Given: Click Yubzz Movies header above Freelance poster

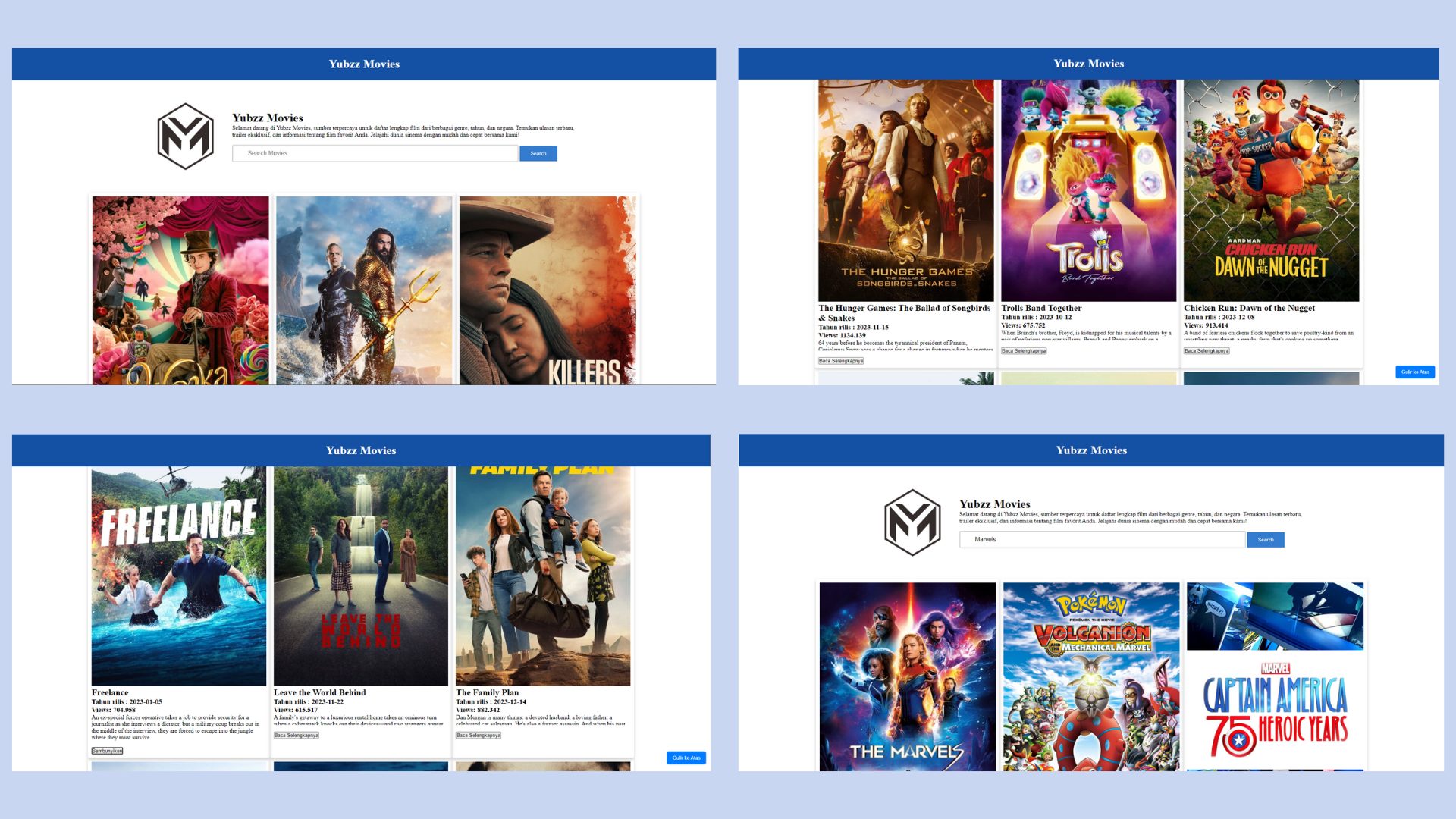Looking at the screenshot, I should click(x=361, y=450).
